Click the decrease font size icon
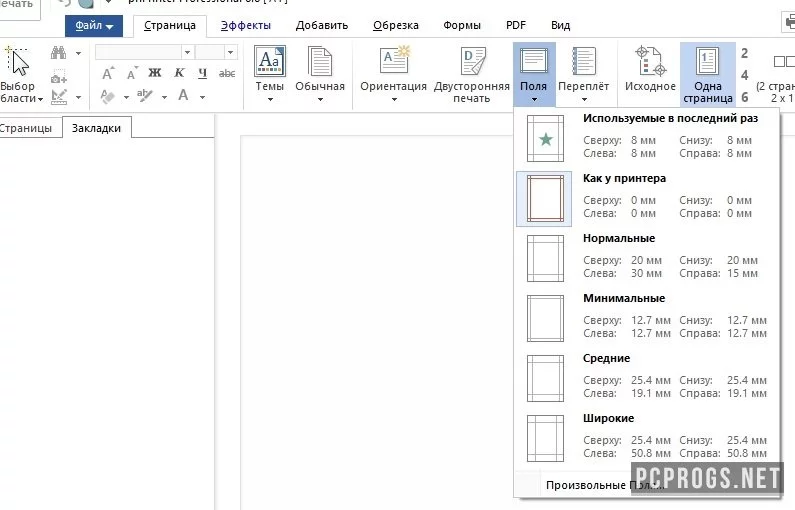The image size is (795, 510). pos(132,74)
